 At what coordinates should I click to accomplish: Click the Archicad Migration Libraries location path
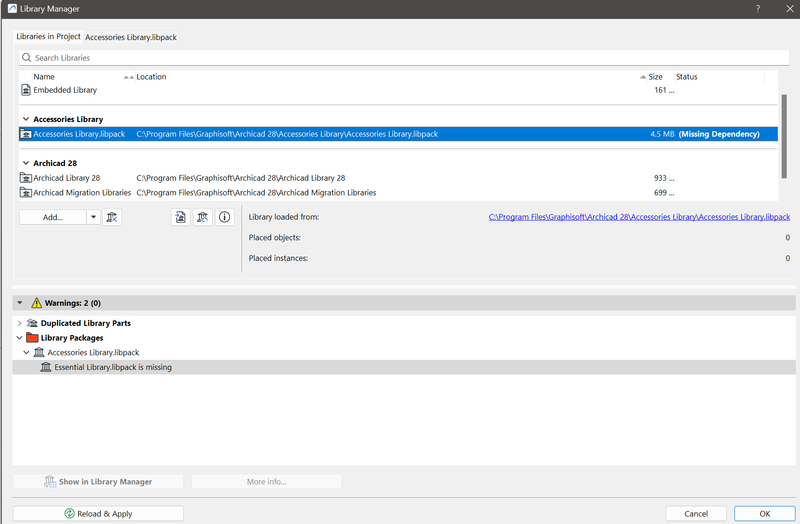pyautogui.click(x=256, y=193)
